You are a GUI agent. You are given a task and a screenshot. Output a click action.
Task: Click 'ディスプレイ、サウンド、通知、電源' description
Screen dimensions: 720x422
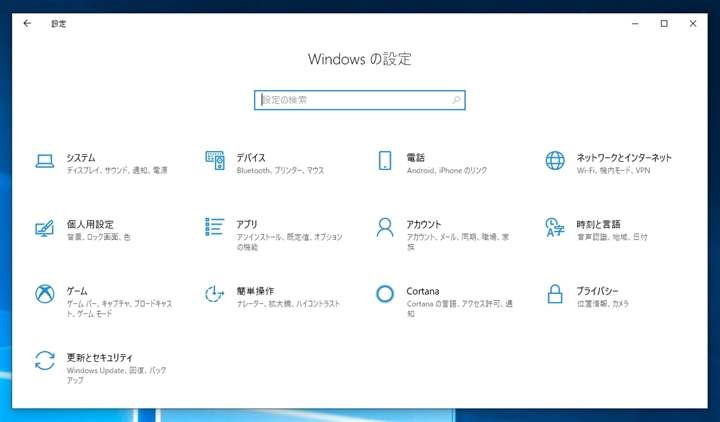coord(117,170)
